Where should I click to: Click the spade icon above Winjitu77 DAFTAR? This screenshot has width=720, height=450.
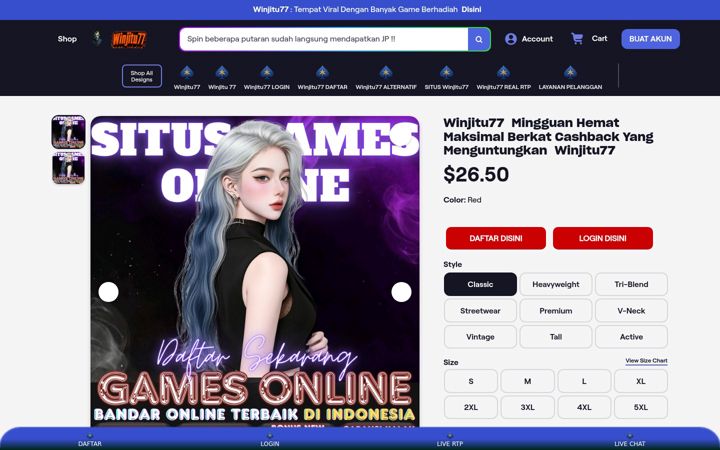click(x=322, y=73)
